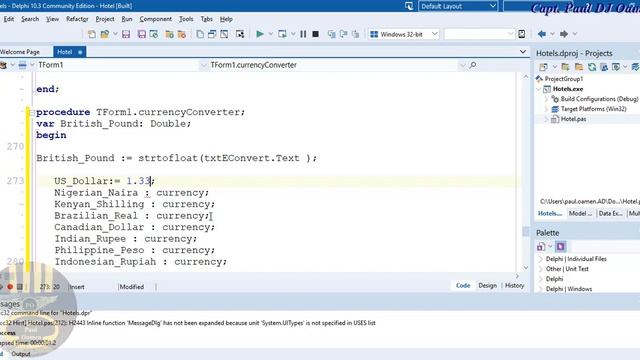Switch to the Output tab at bottom
This screenshot has height=360, width=640.
(21, 354)
